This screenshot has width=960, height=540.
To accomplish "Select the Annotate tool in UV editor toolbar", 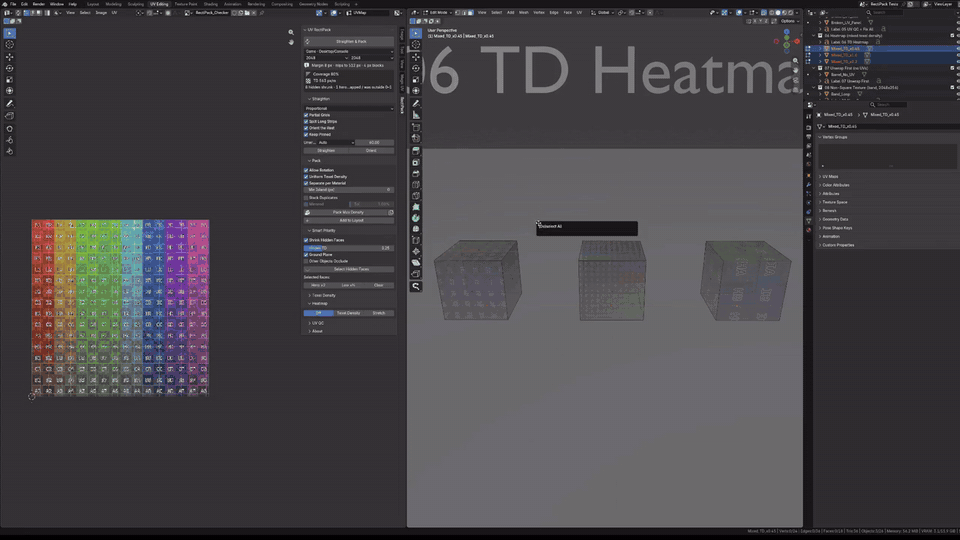I will (x=9, y=103).
